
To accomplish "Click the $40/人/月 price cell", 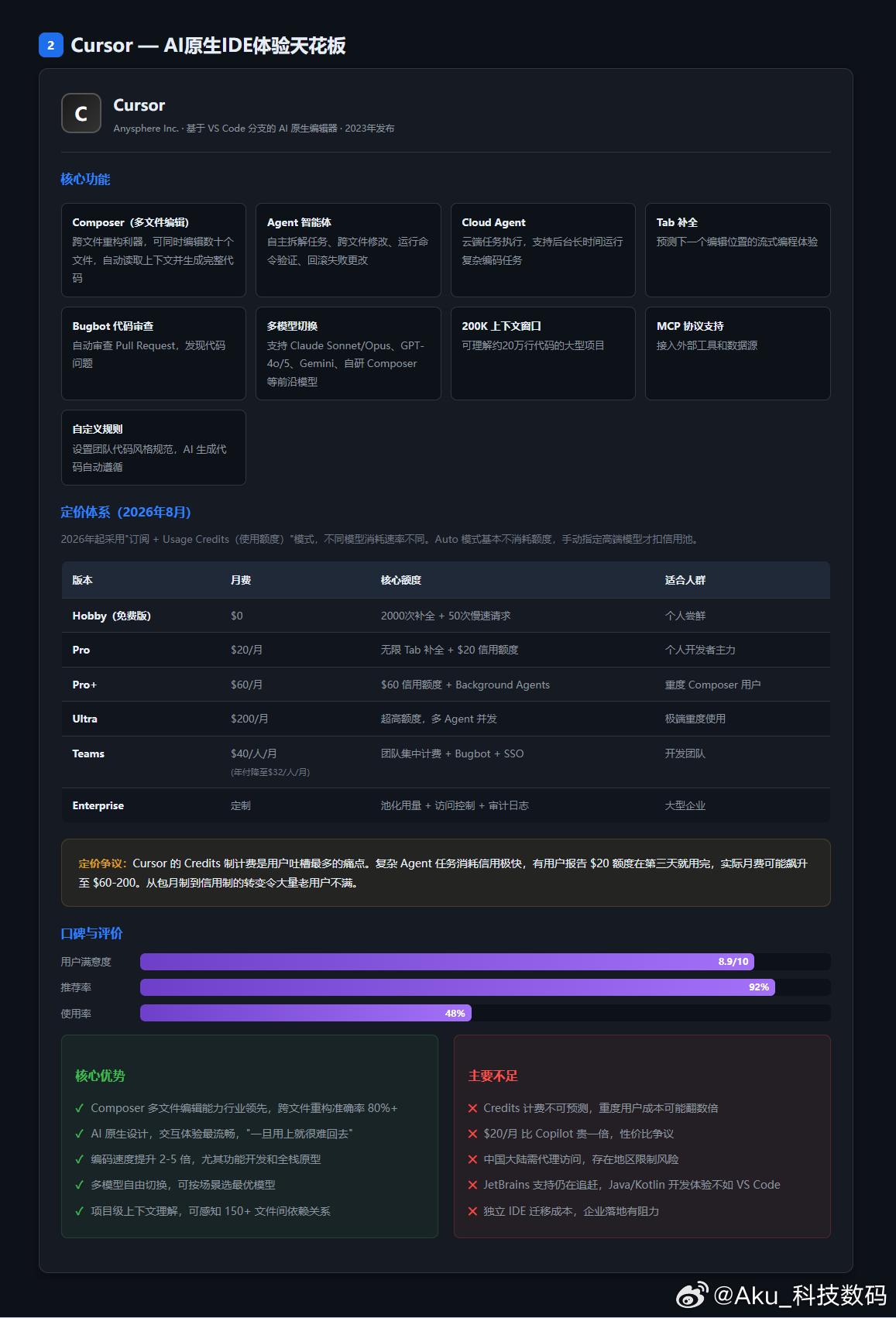I will click(254, 753).
